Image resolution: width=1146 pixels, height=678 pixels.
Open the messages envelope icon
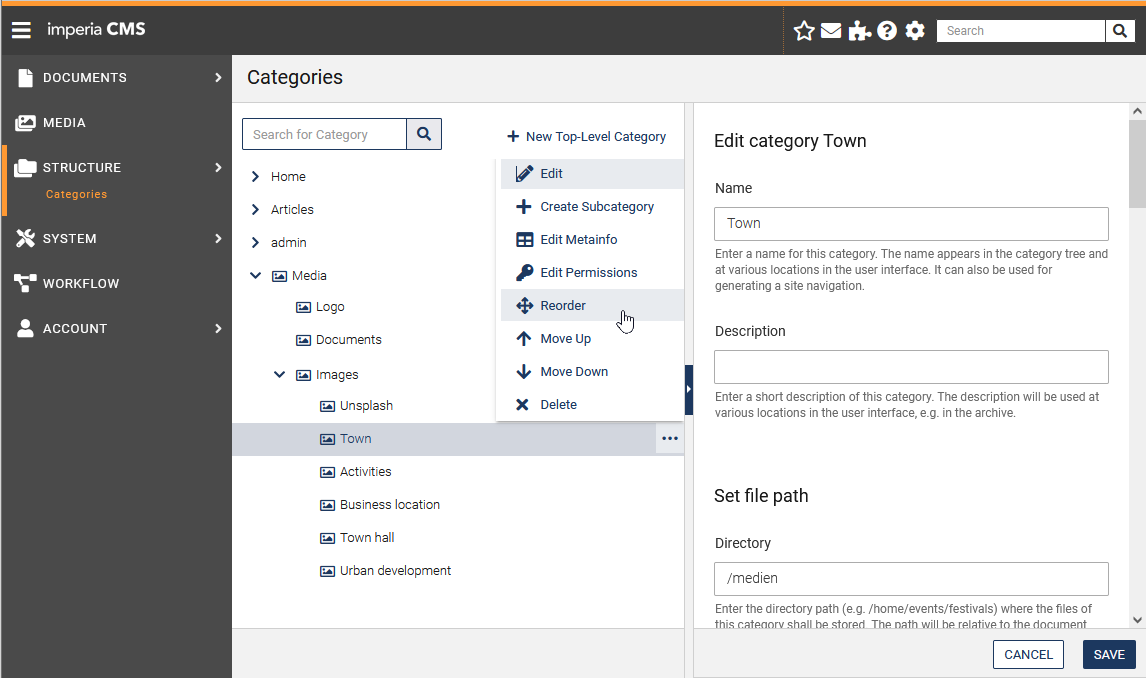[x=831, y=30]
